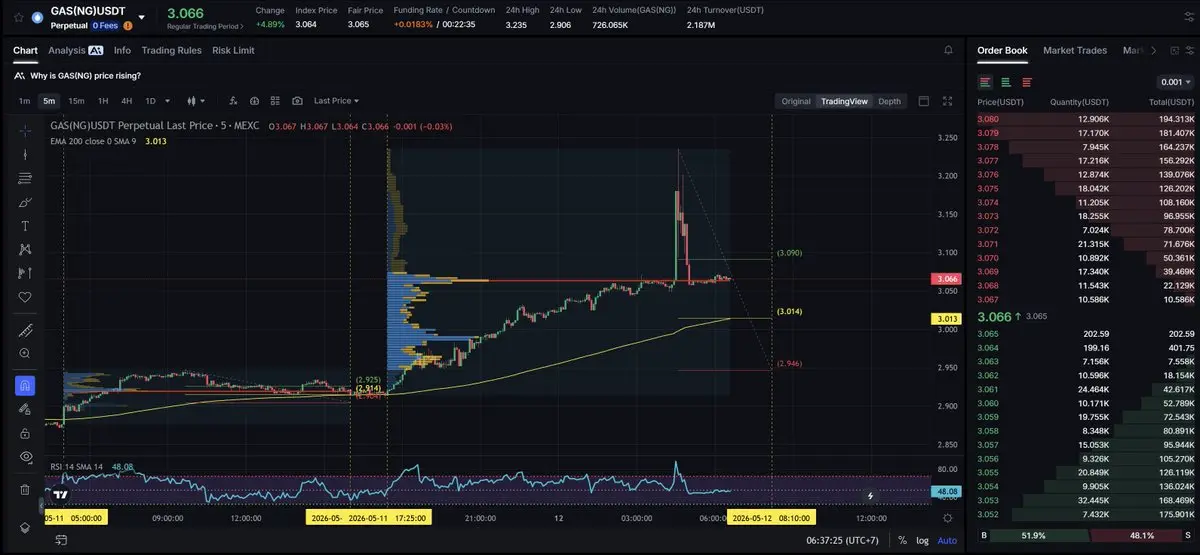Switch chart to Original view

click(796, 101)
